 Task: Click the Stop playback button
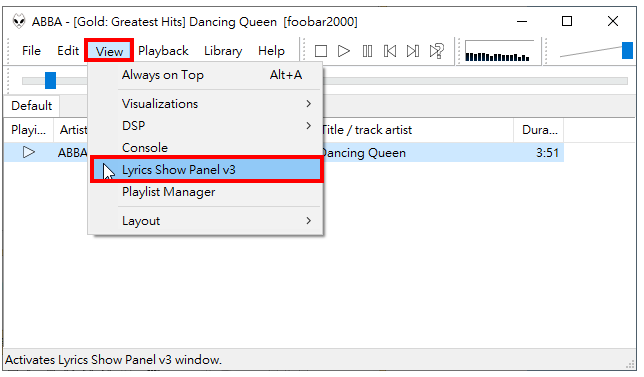[x=320, y=51]
